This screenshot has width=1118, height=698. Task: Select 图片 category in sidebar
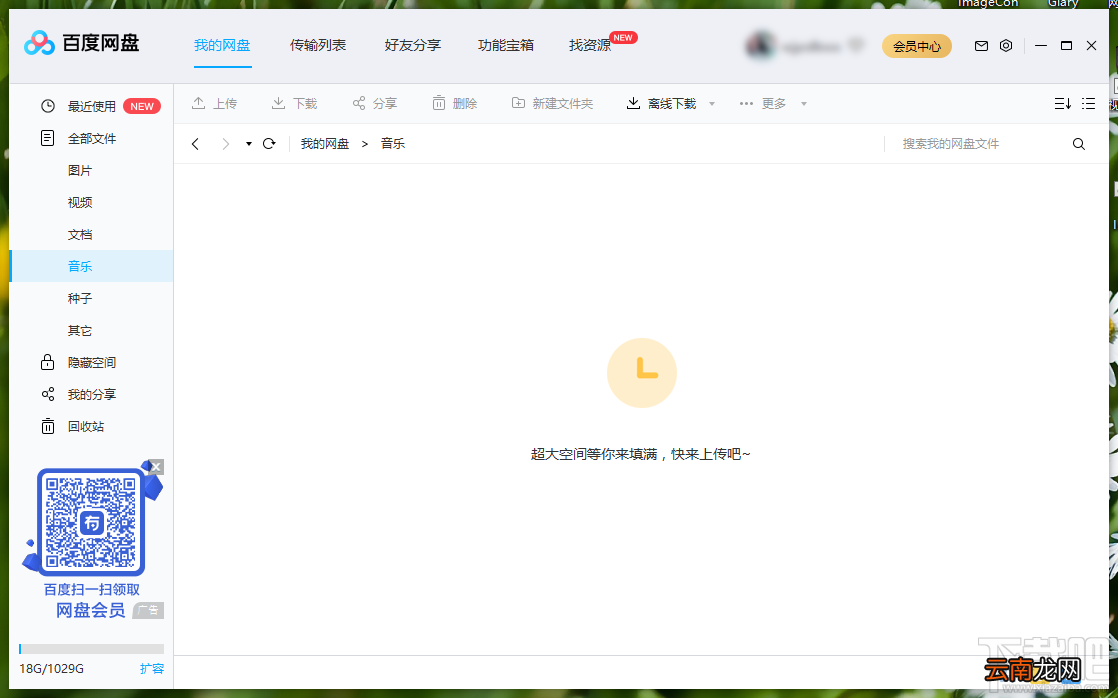click(80, 170)
